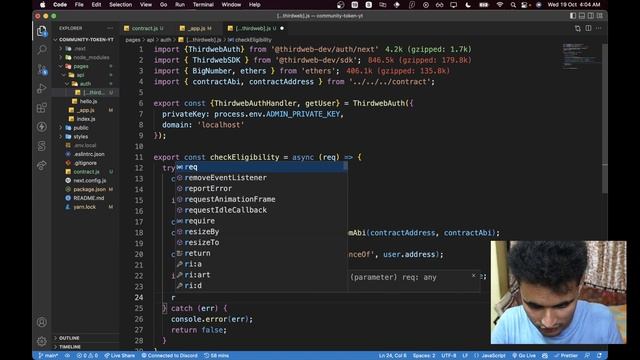Open the Search view in the activity bar

[x=42, y=50]
